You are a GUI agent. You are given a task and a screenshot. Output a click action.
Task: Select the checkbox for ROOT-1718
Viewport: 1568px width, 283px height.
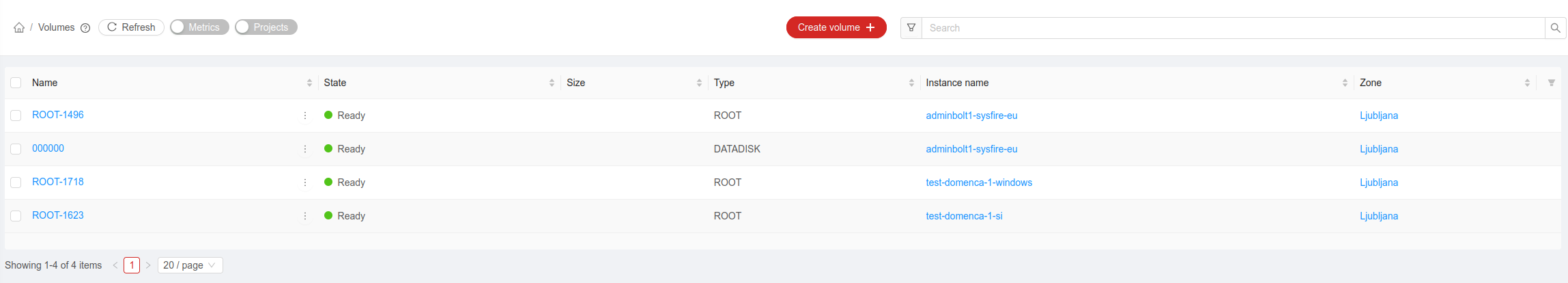tap(16, 183)
